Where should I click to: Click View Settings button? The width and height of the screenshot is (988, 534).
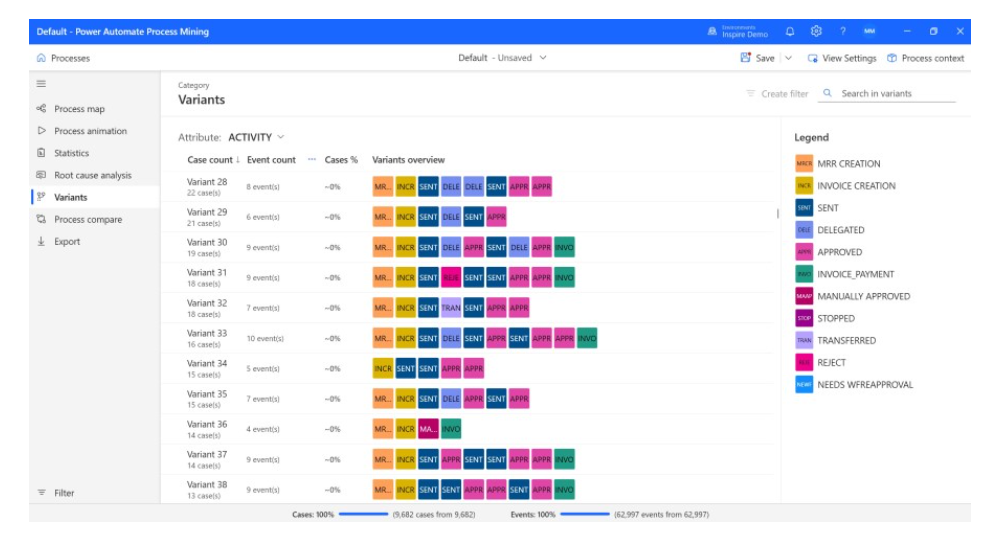pos(842,58)
